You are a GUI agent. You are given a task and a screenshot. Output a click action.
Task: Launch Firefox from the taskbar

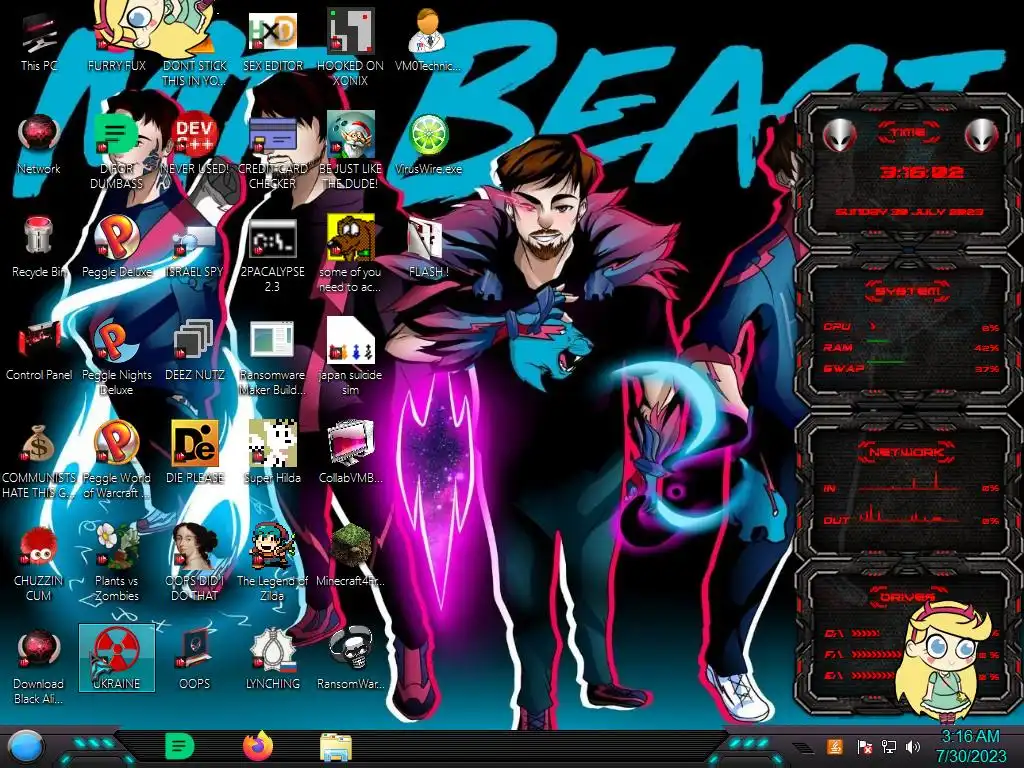pos(258,746)
